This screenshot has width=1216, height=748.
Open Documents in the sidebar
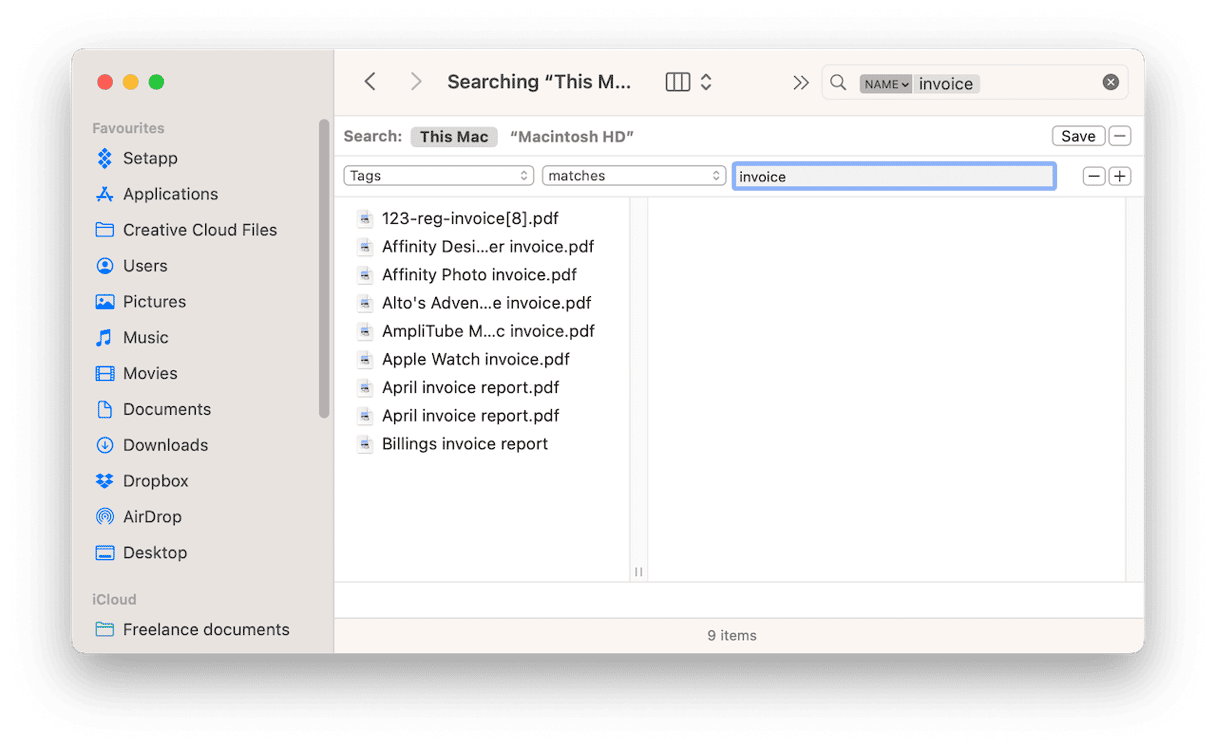click(x=167, y=409)
